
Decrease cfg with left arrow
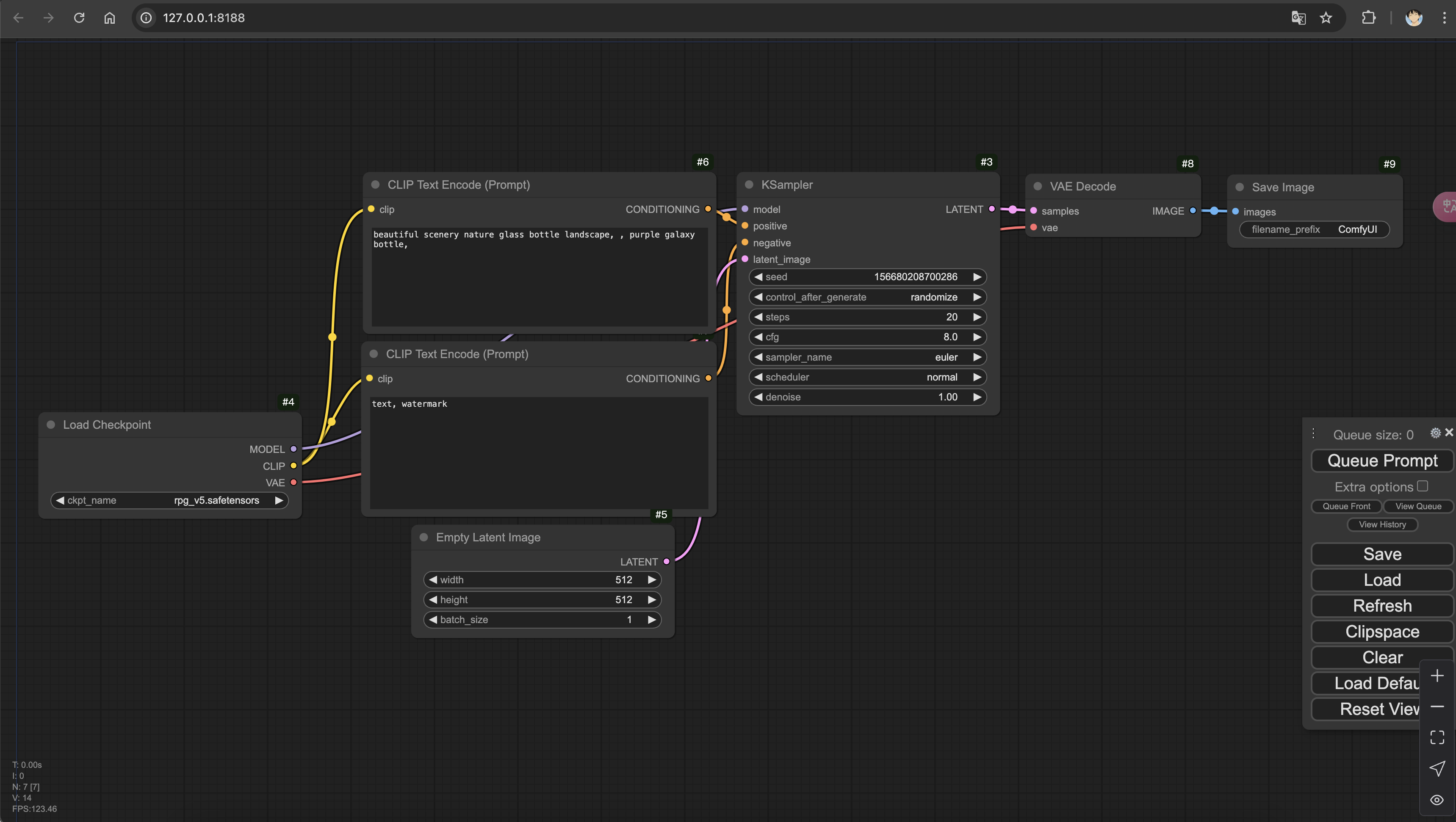[x=758, y=337]
